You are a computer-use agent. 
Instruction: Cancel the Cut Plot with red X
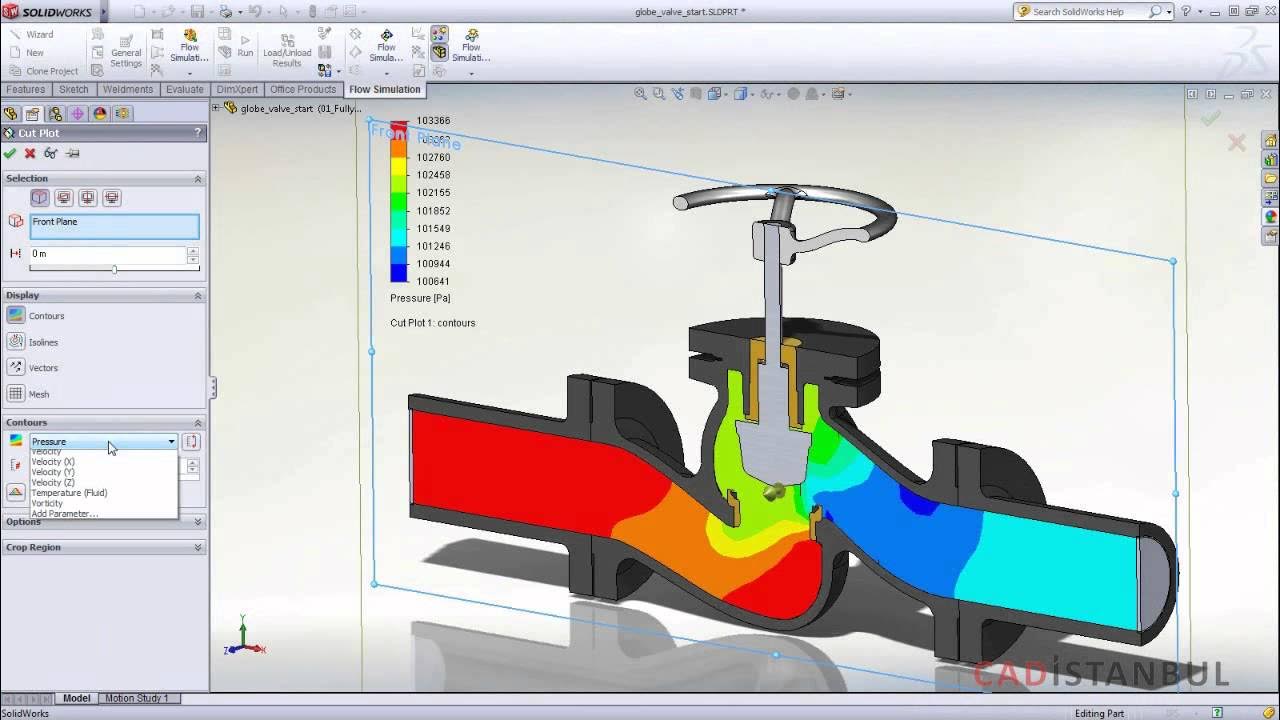(30, 153)
